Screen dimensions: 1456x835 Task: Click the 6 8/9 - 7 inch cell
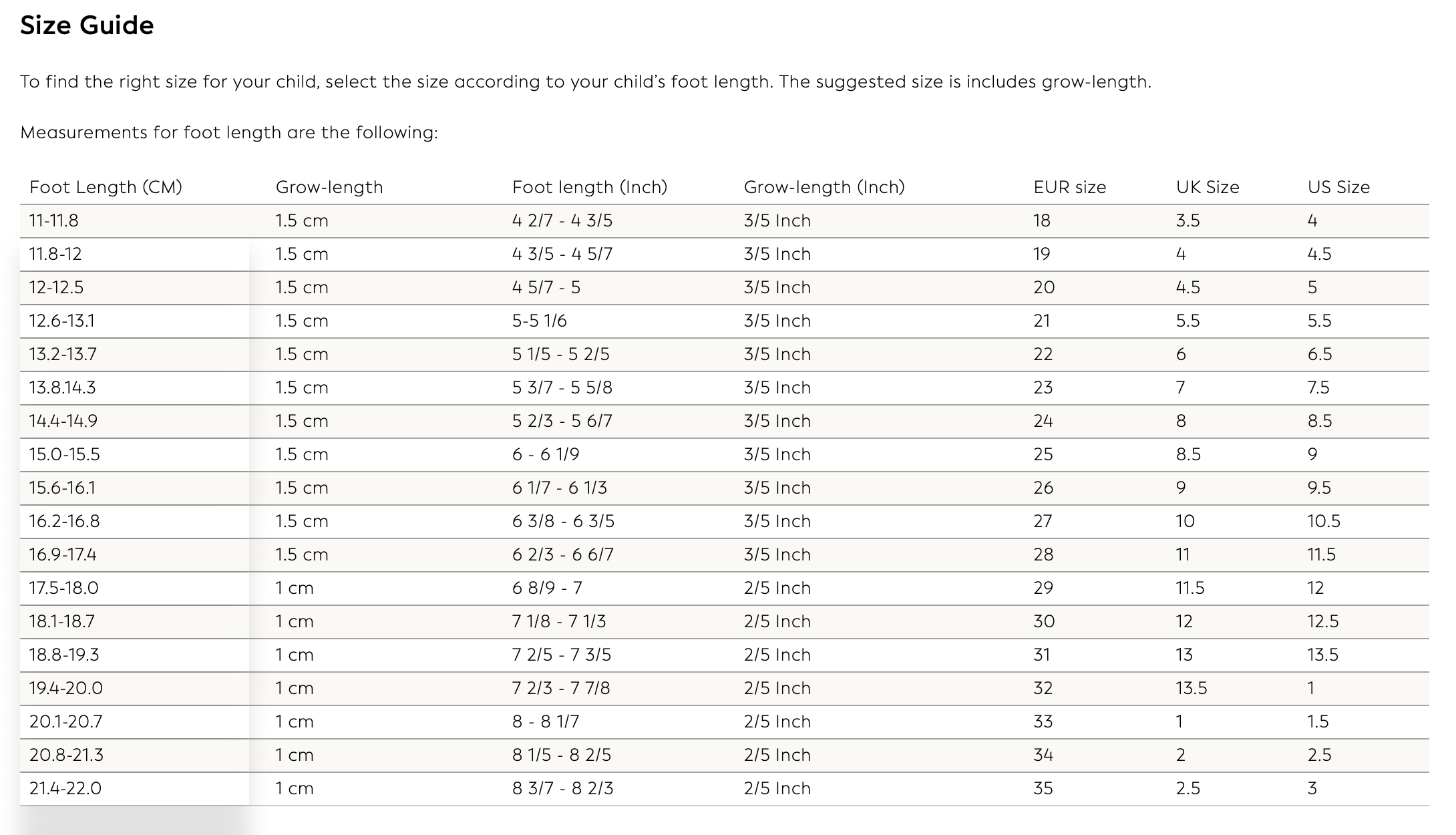coord(547,588)
